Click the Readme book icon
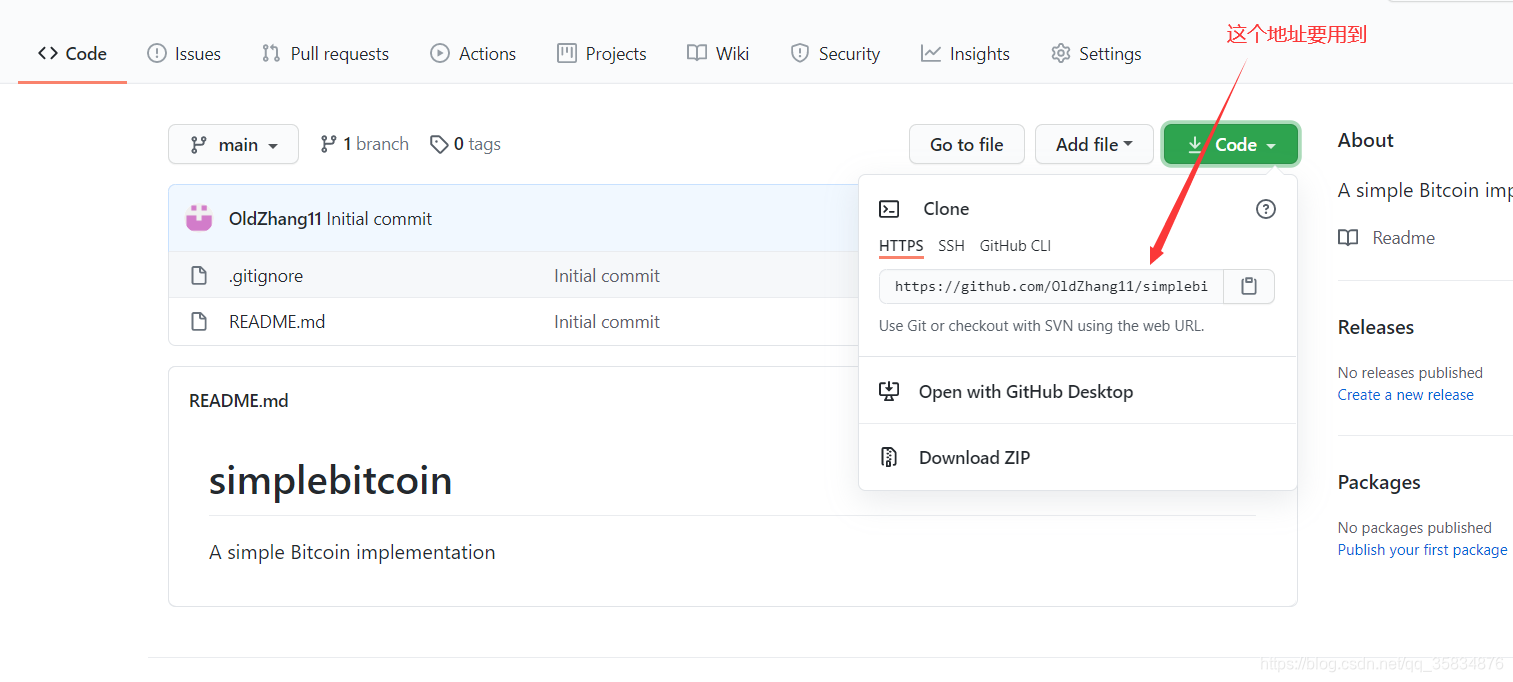This screenshot has height=682, width=1513. click(x=1348, y=238)
